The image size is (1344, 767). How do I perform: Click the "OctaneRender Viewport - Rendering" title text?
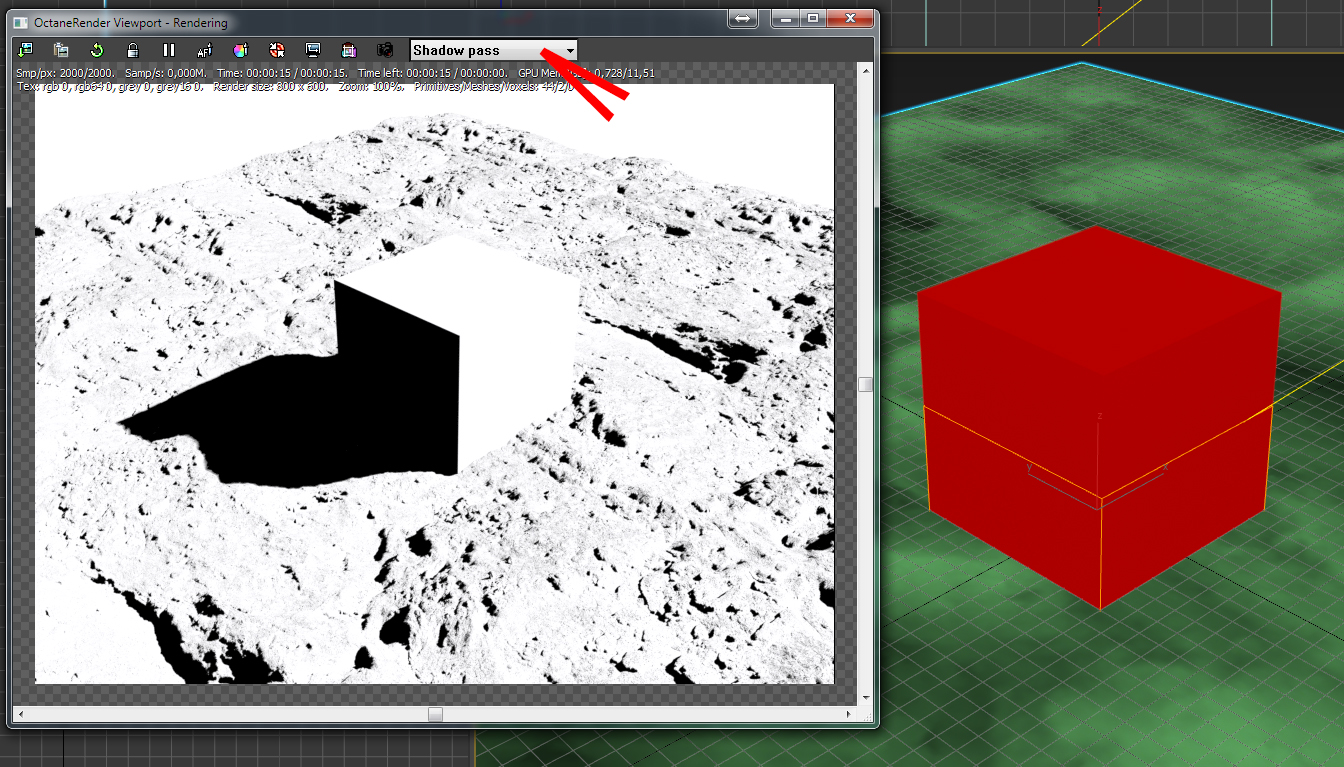pos(131,22)
